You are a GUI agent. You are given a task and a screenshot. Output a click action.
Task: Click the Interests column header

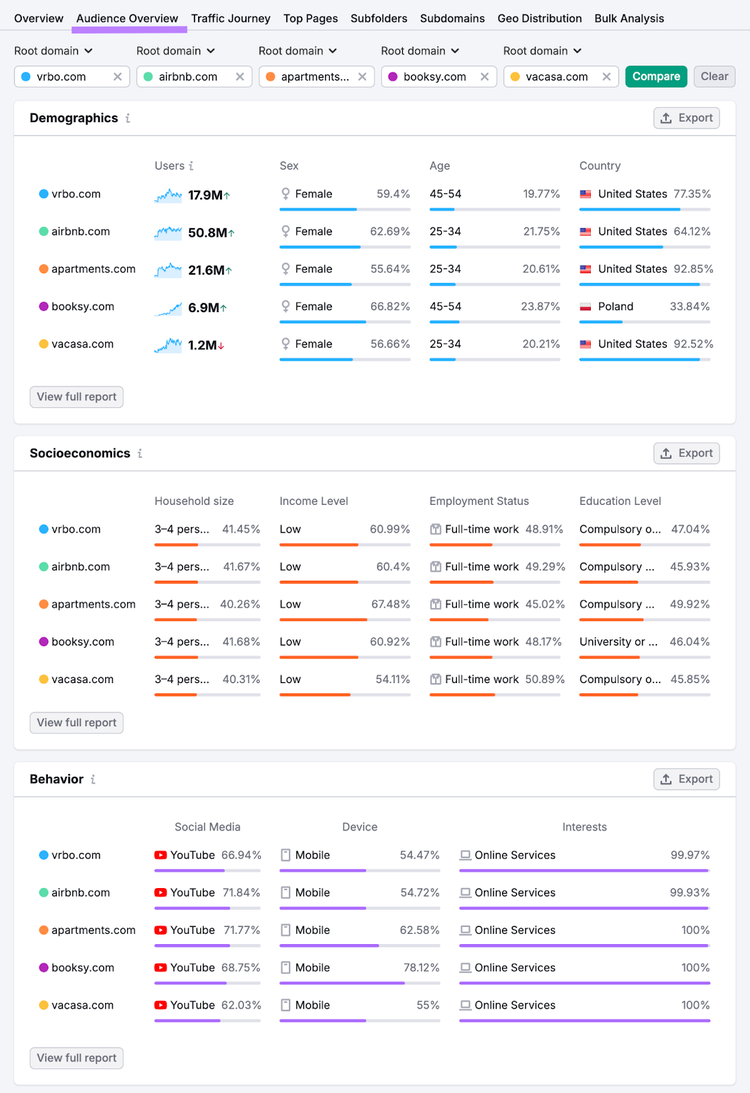point(585,827)
